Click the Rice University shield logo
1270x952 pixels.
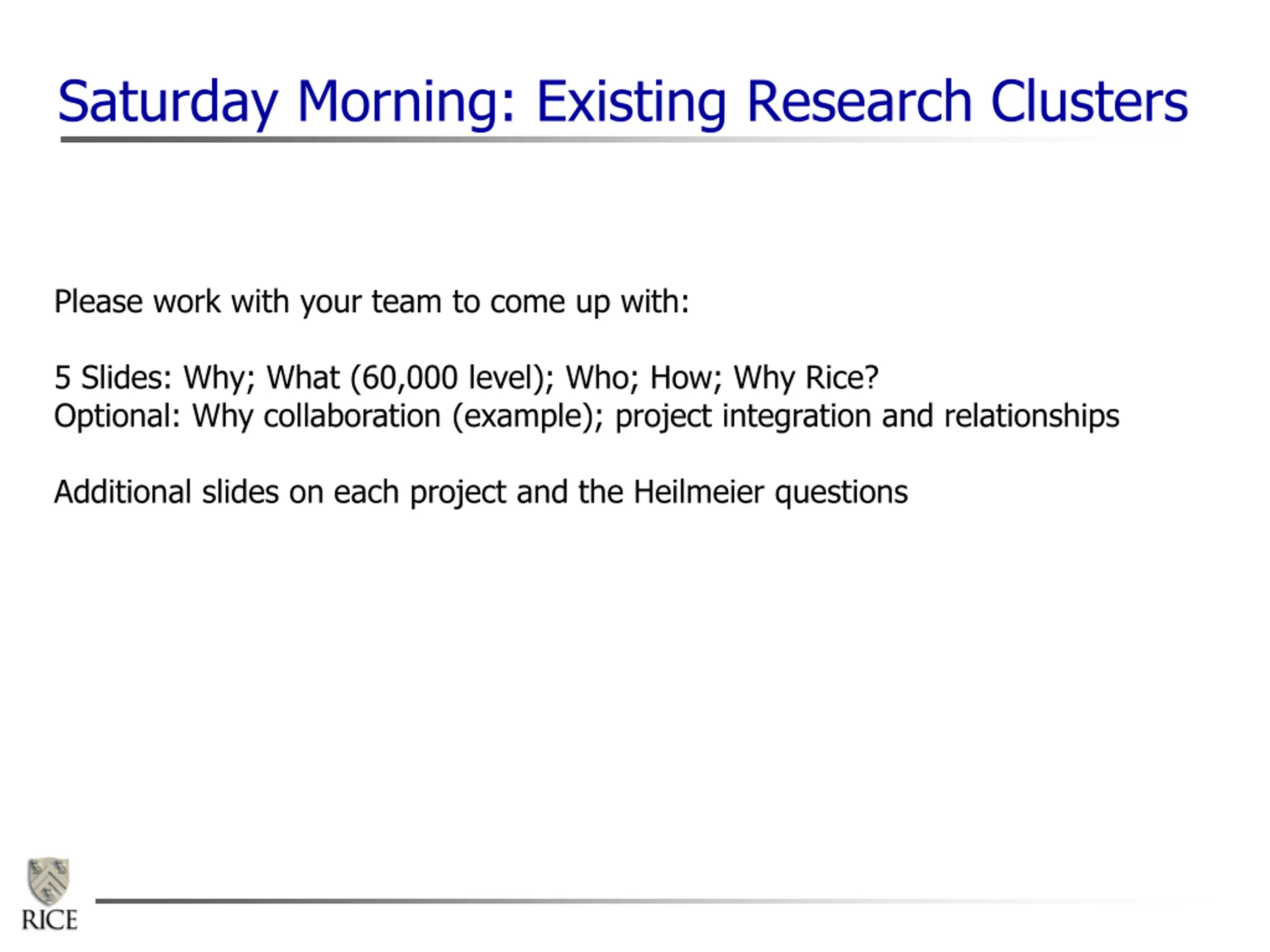click(49, 881)
